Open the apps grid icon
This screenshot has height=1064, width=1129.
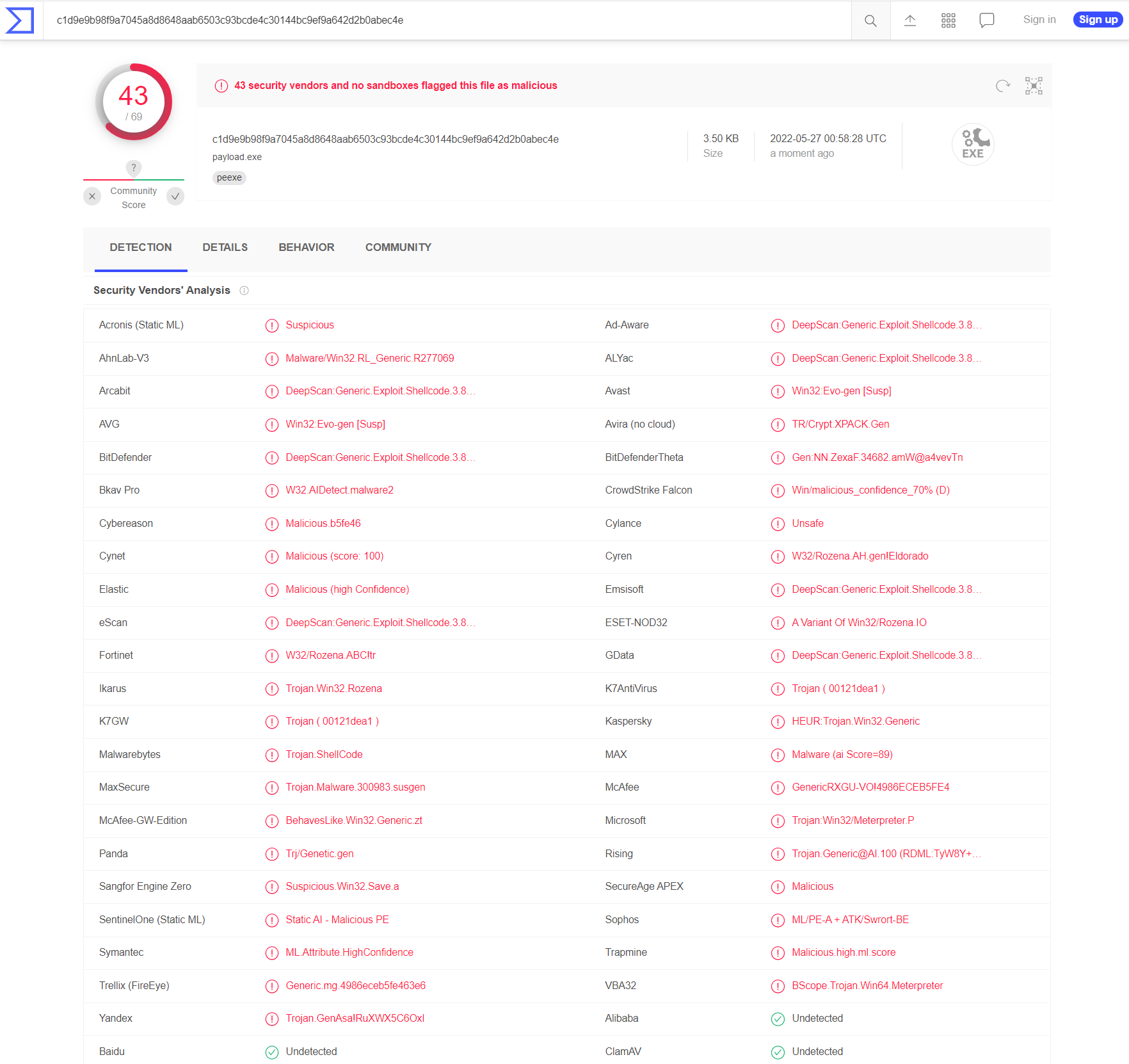click(949, 20)
